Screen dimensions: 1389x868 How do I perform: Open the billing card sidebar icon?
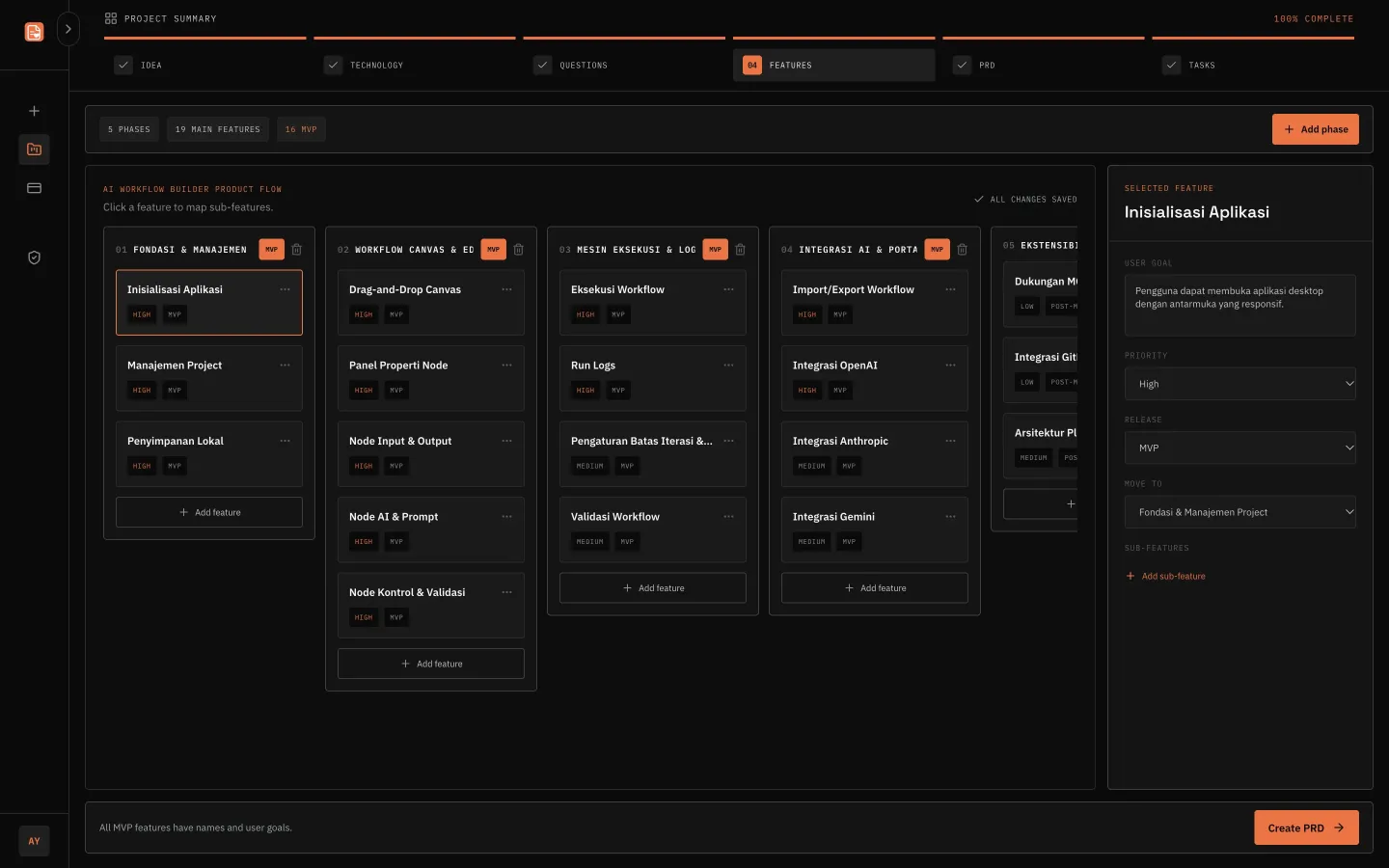click(34, 188)
